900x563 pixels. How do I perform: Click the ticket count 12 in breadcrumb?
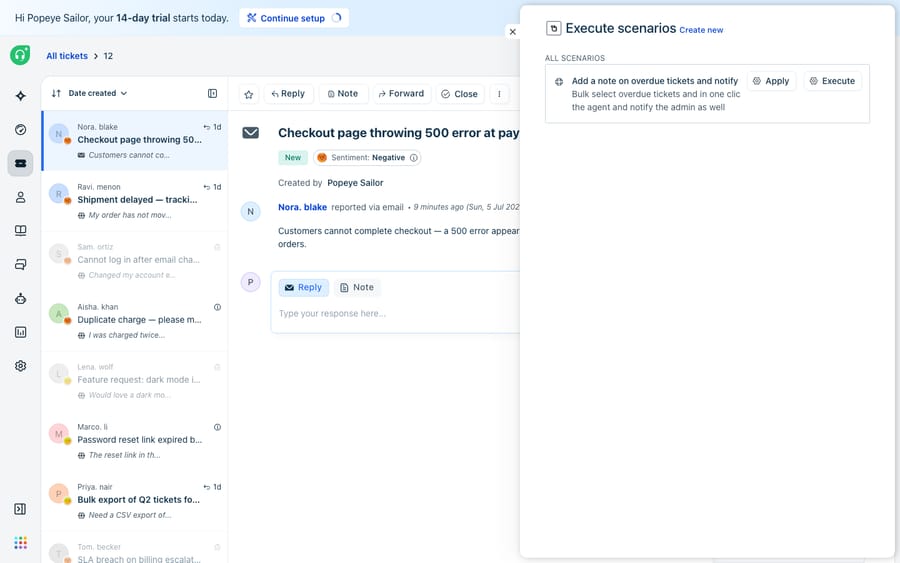108,56
